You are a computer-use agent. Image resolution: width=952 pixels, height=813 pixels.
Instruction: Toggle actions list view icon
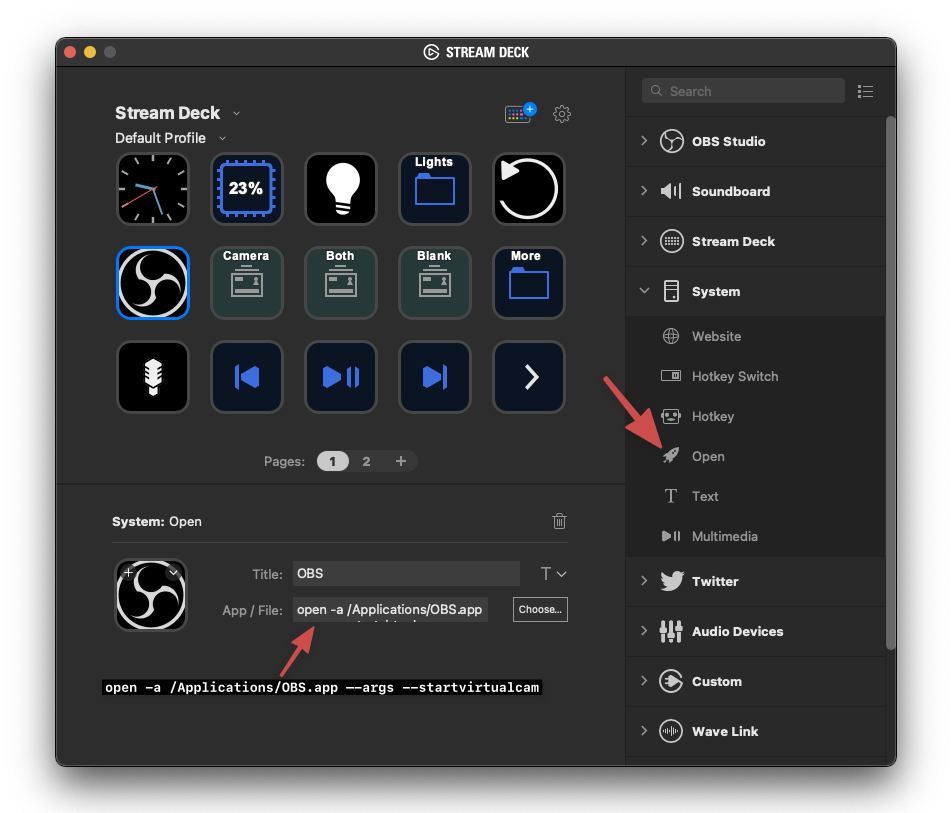(x=865, y=91)
